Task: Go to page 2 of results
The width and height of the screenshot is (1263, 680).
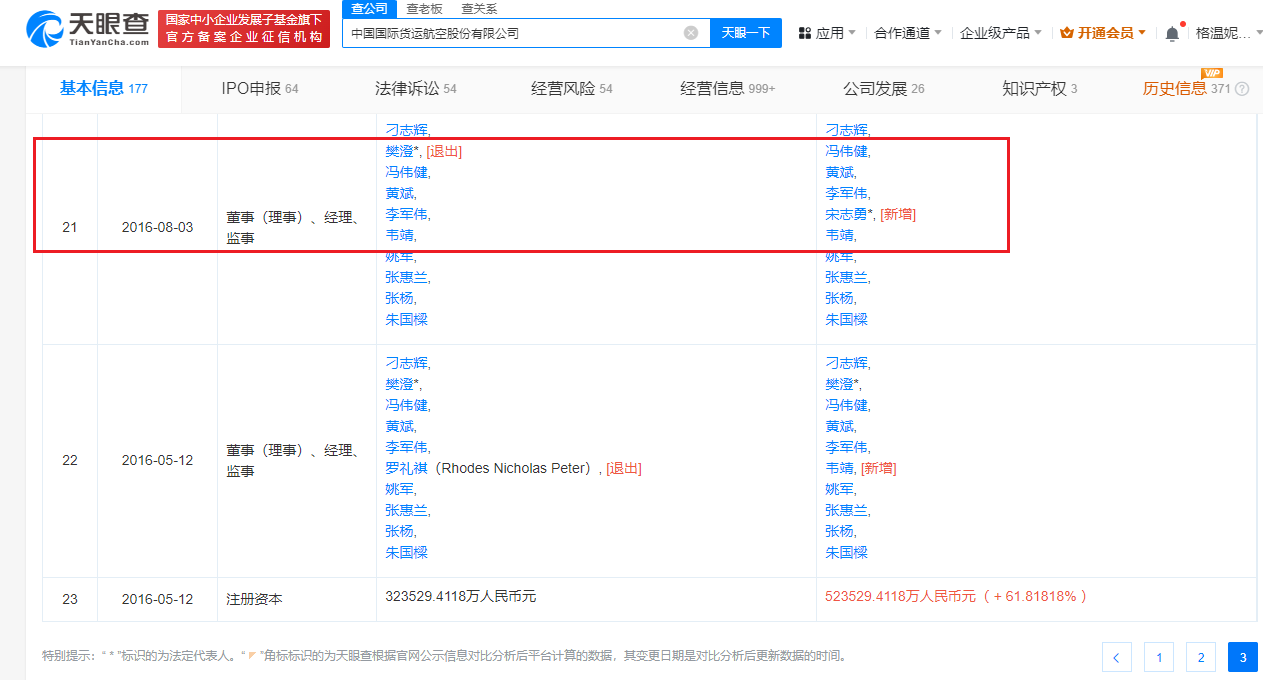Action: pos(1201,657)
